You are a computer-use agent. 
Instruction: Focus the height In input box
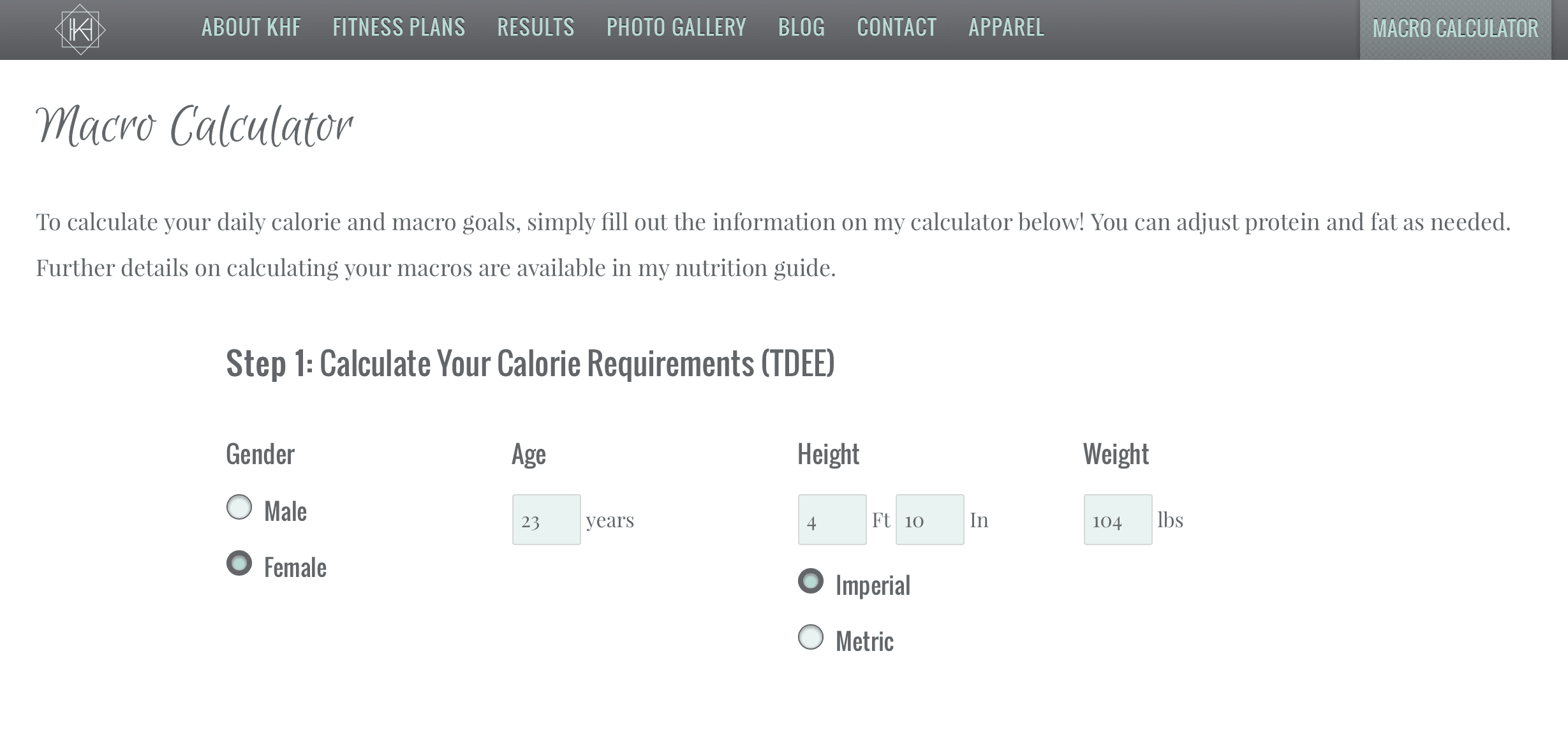pos(930,520)
